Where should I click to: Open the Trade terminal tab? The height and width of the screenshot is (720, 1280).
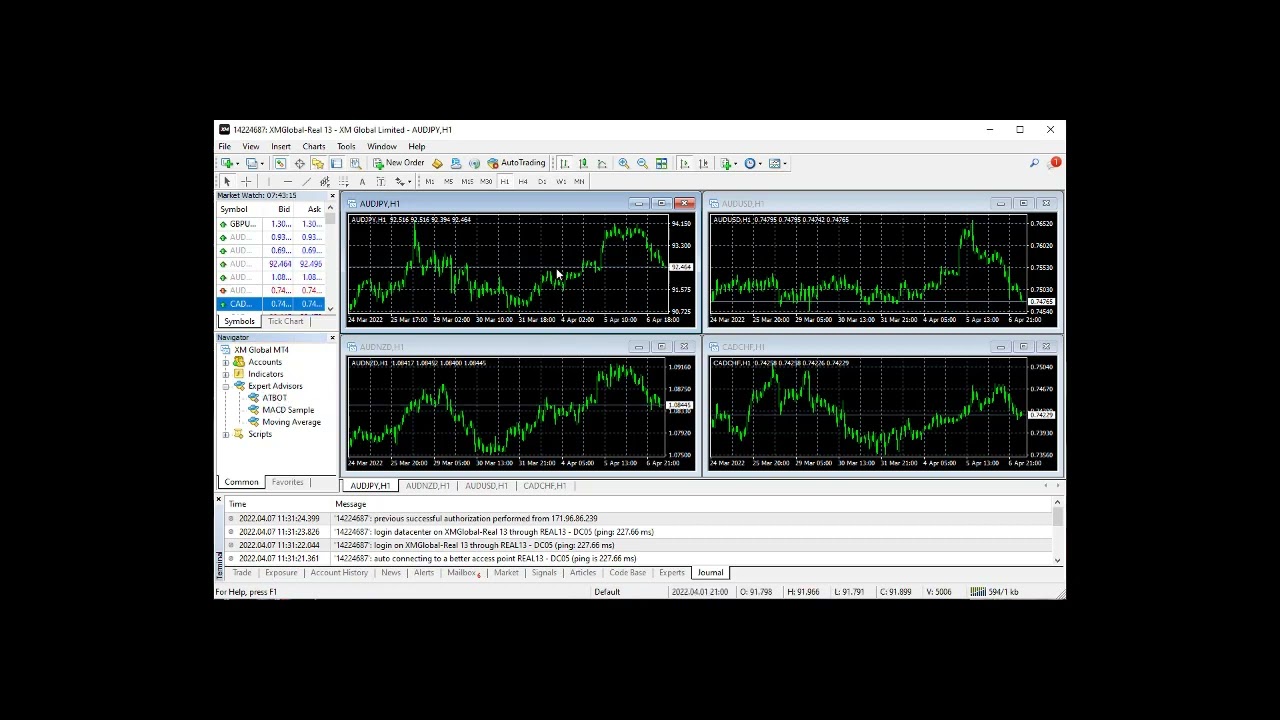(242, 573)
